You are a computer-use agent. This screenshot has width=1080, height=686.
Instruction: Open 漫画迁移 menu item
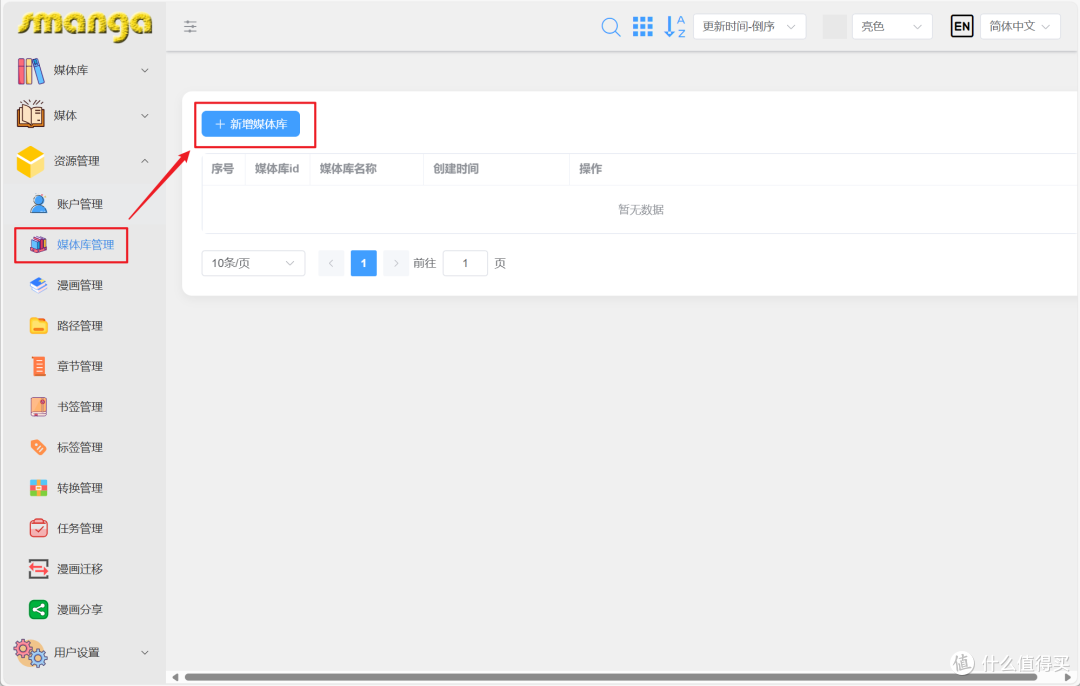(x=83, y=569)
